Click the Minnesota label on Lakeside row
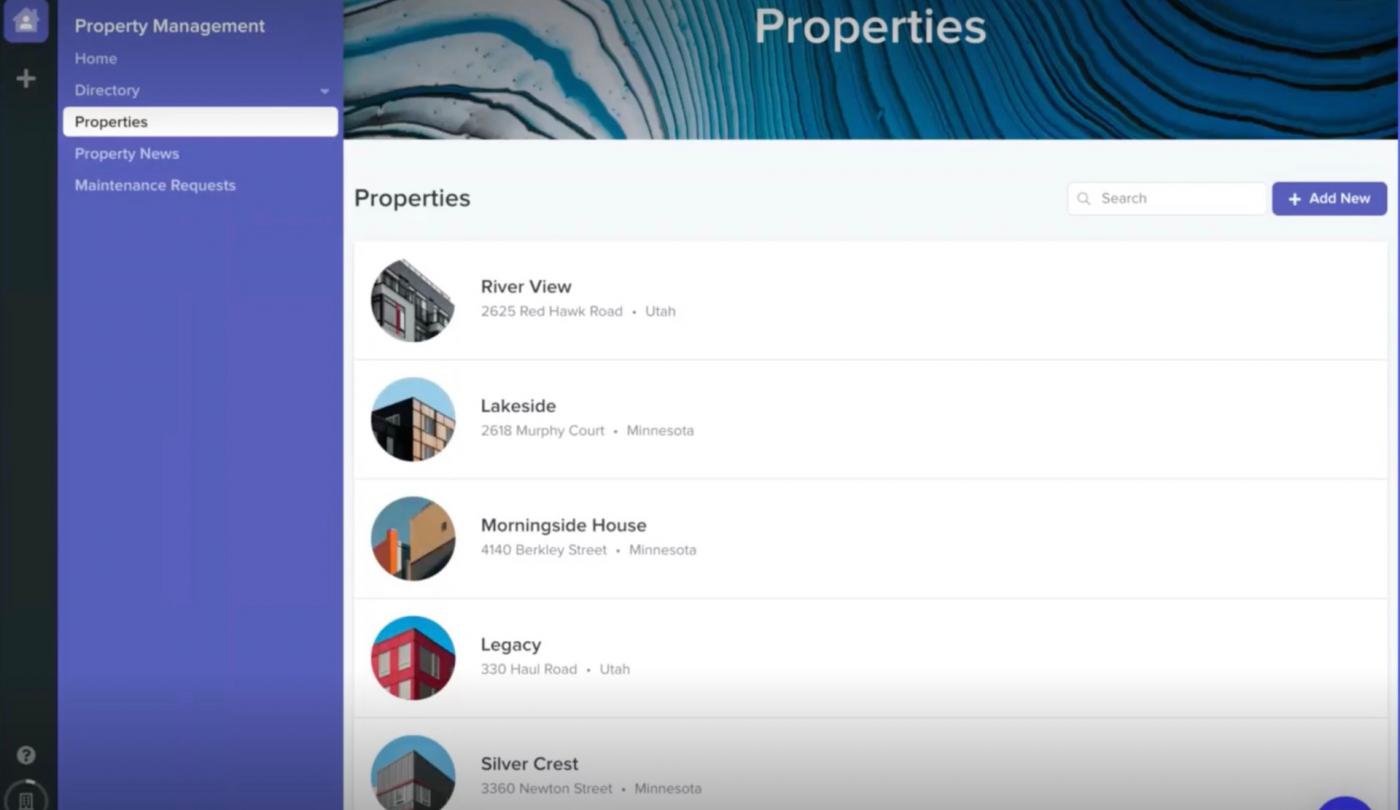 pos(660,431)
